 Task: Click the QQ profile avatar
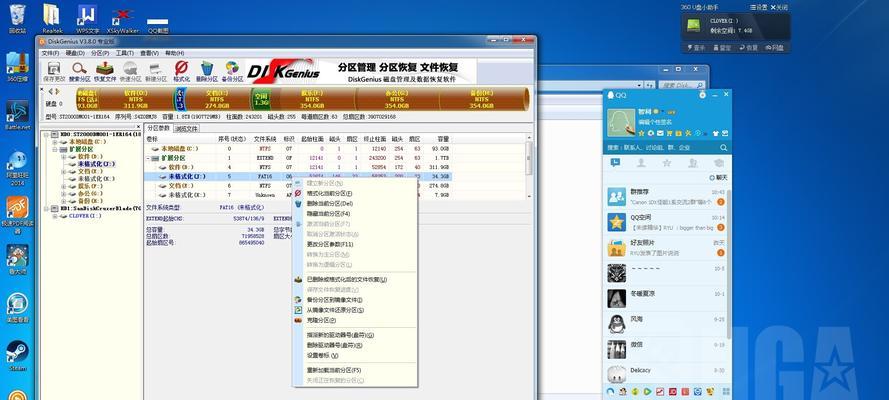[x=621, y=122]
